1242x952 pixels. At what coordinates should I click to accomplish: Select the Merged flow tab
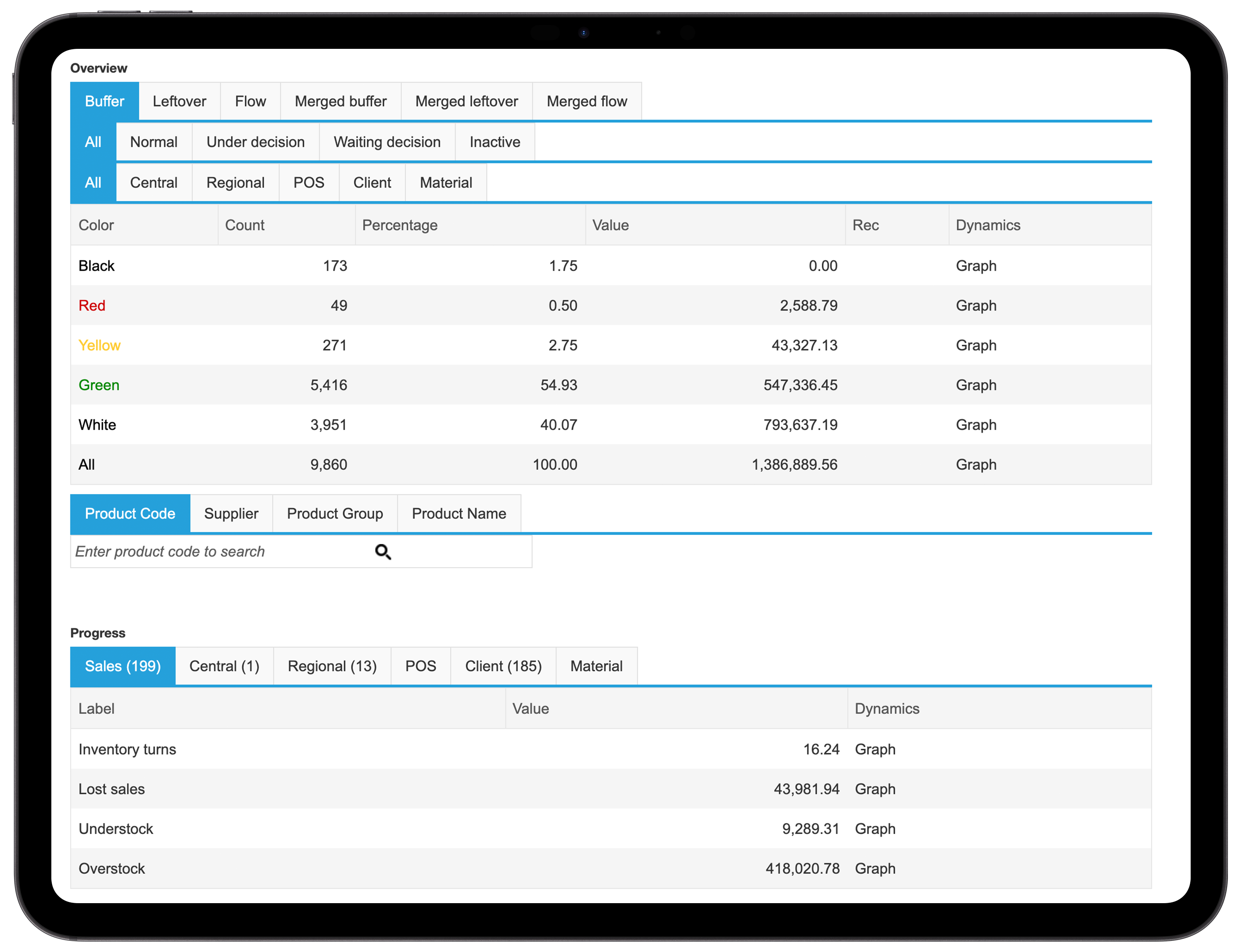[x=587, y=101]
